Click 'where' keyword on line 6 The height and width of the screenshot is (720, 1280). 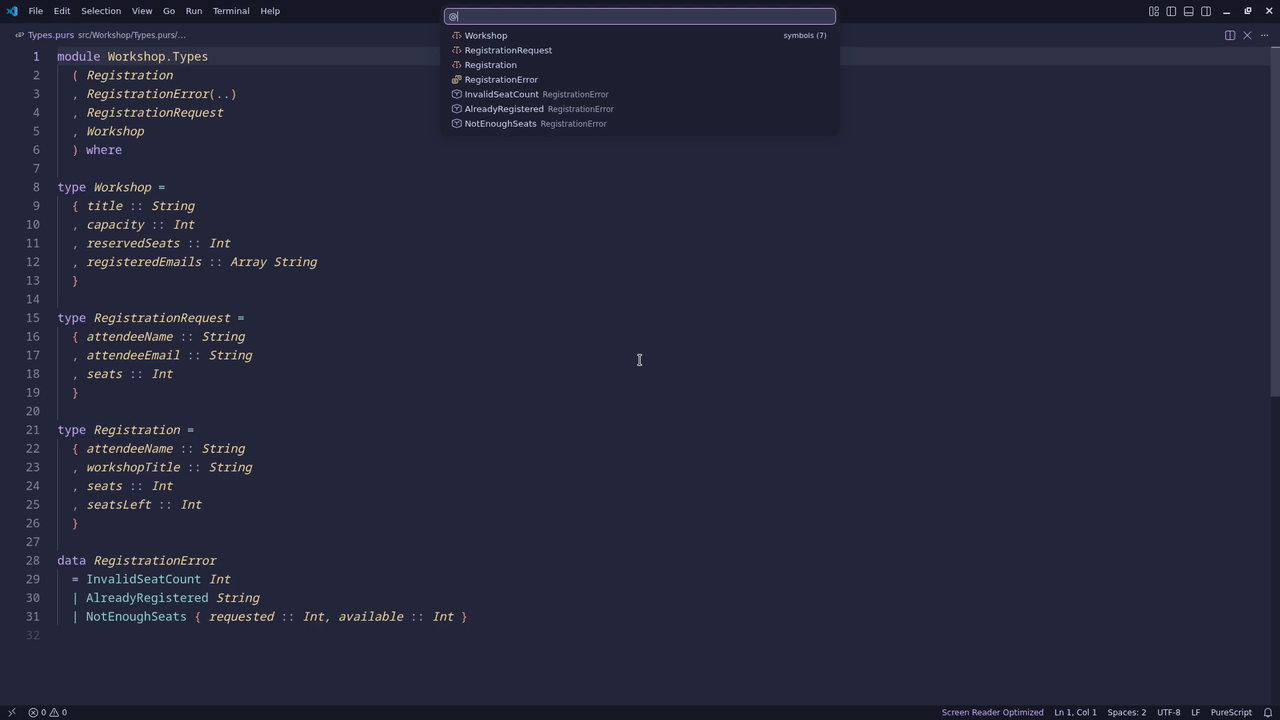click(104, 150)
